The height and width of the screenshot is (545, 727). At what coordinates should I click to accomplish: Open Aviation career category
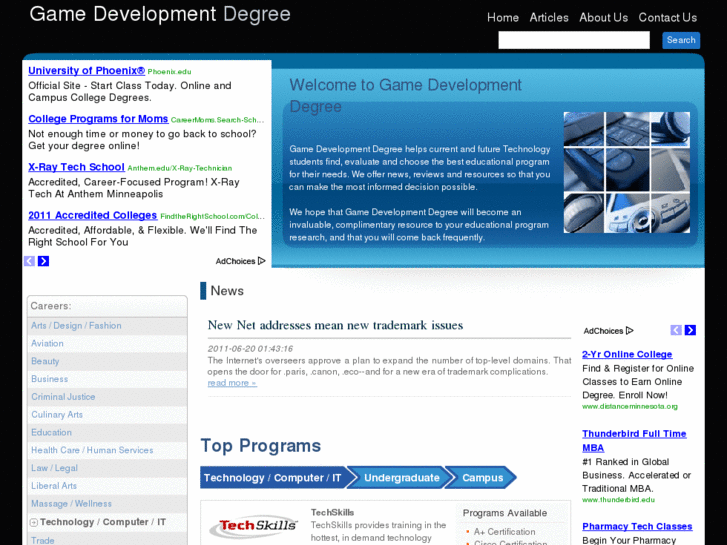coord(47,343)
